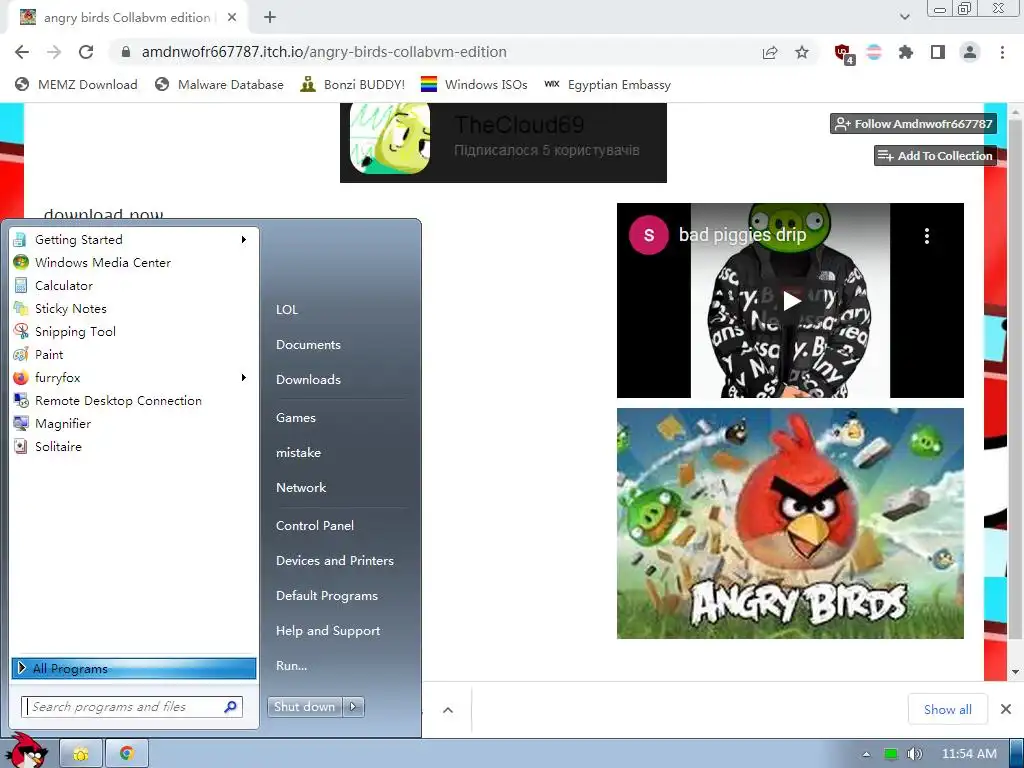Close the angry birds Collabvm tab
This screenshot has height=768, width=1024.
[x=232, y=18]
